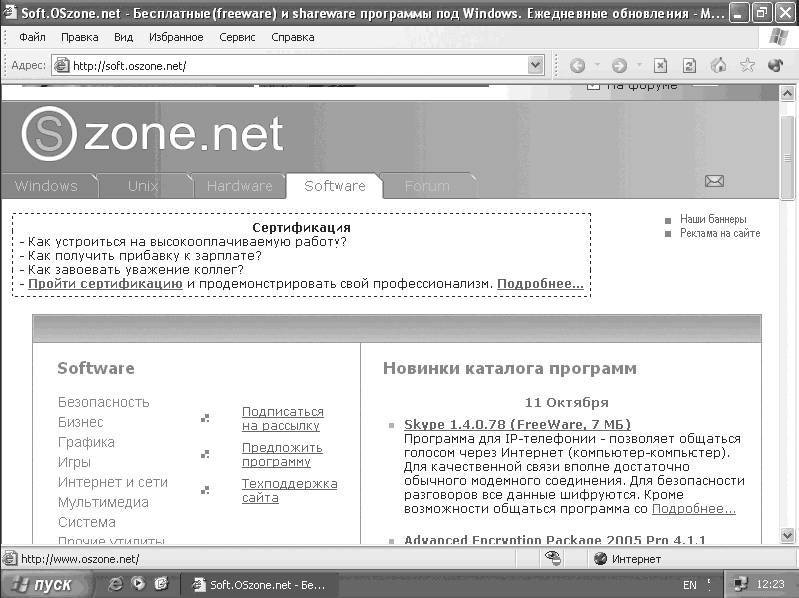Open the Forward button history dropdown arrow

point(639,65)
